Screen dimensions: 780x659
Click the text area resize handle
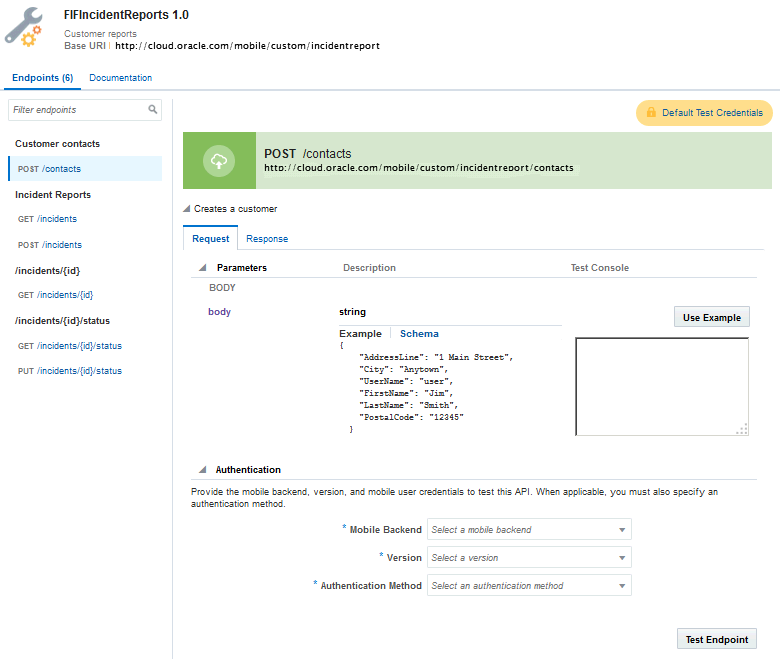[x=742, y=430]
